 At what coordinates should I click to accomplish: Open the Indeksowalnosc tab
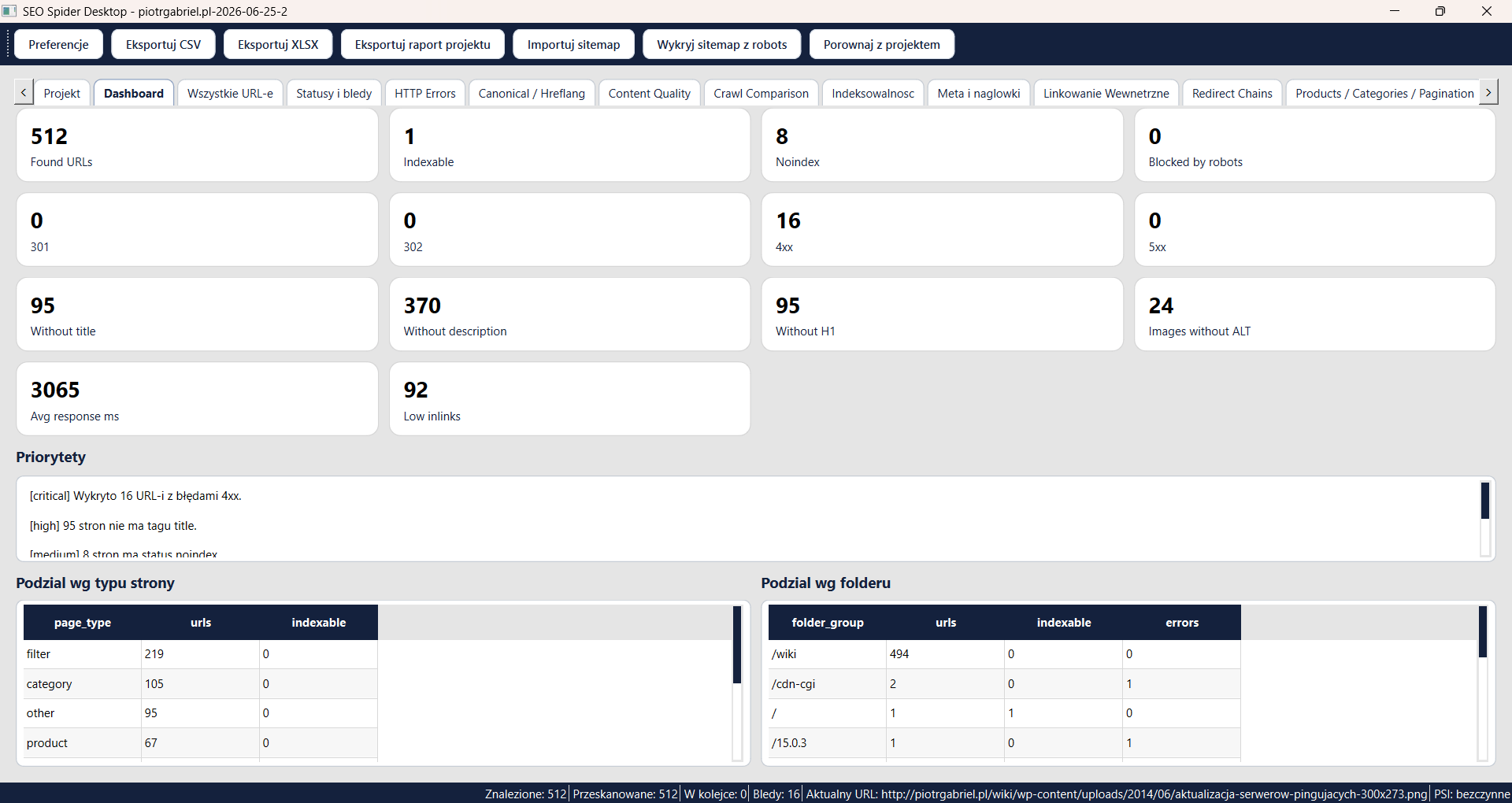[873, 93]
